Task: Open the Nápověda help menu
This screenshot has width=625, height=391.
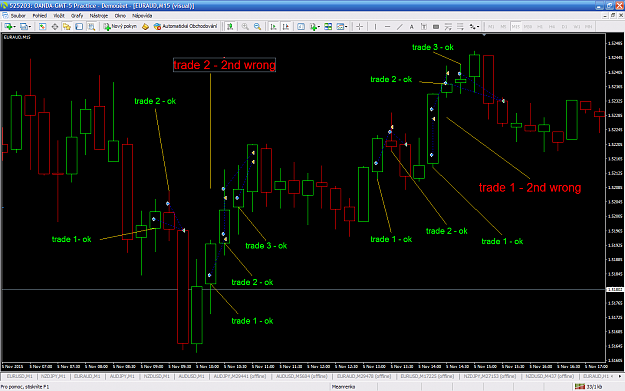Action: point(142,16)
